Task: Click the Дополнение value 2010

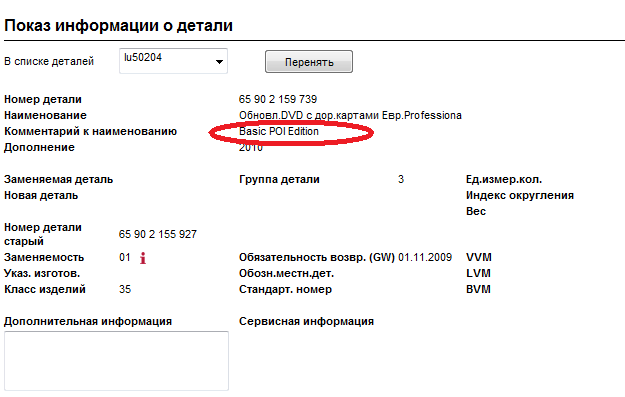Action: tap(251, 147)
